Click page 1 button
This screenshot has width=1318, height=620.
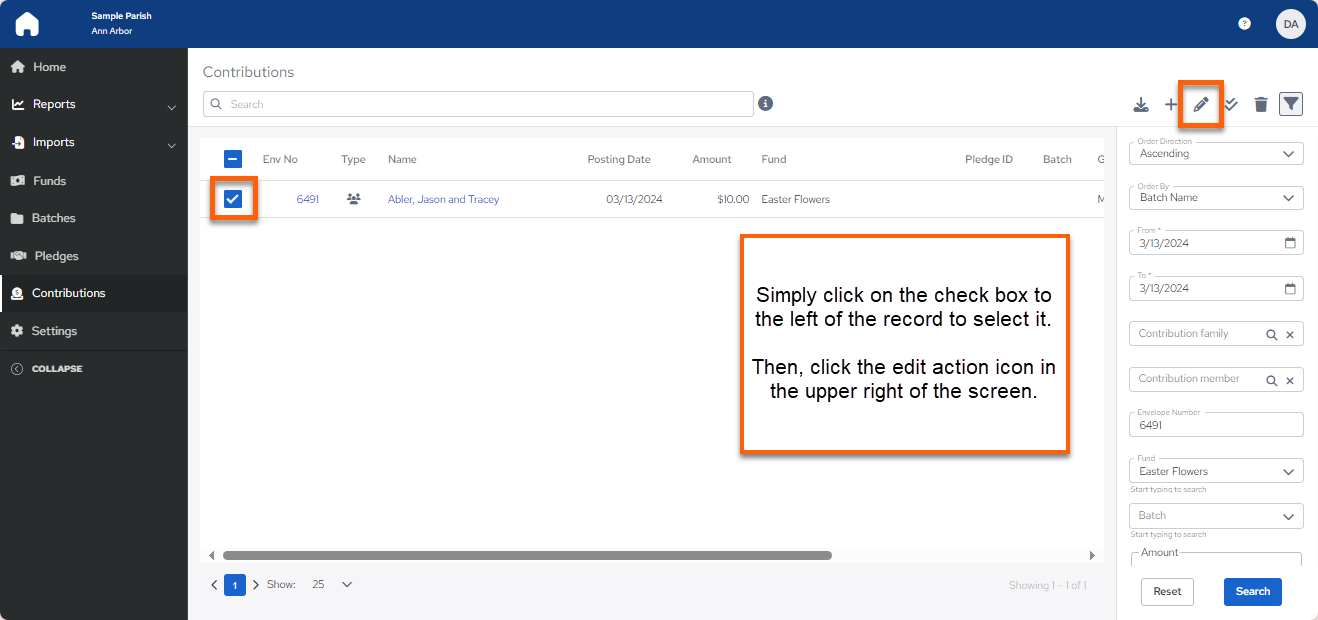(x=235, y=585)
